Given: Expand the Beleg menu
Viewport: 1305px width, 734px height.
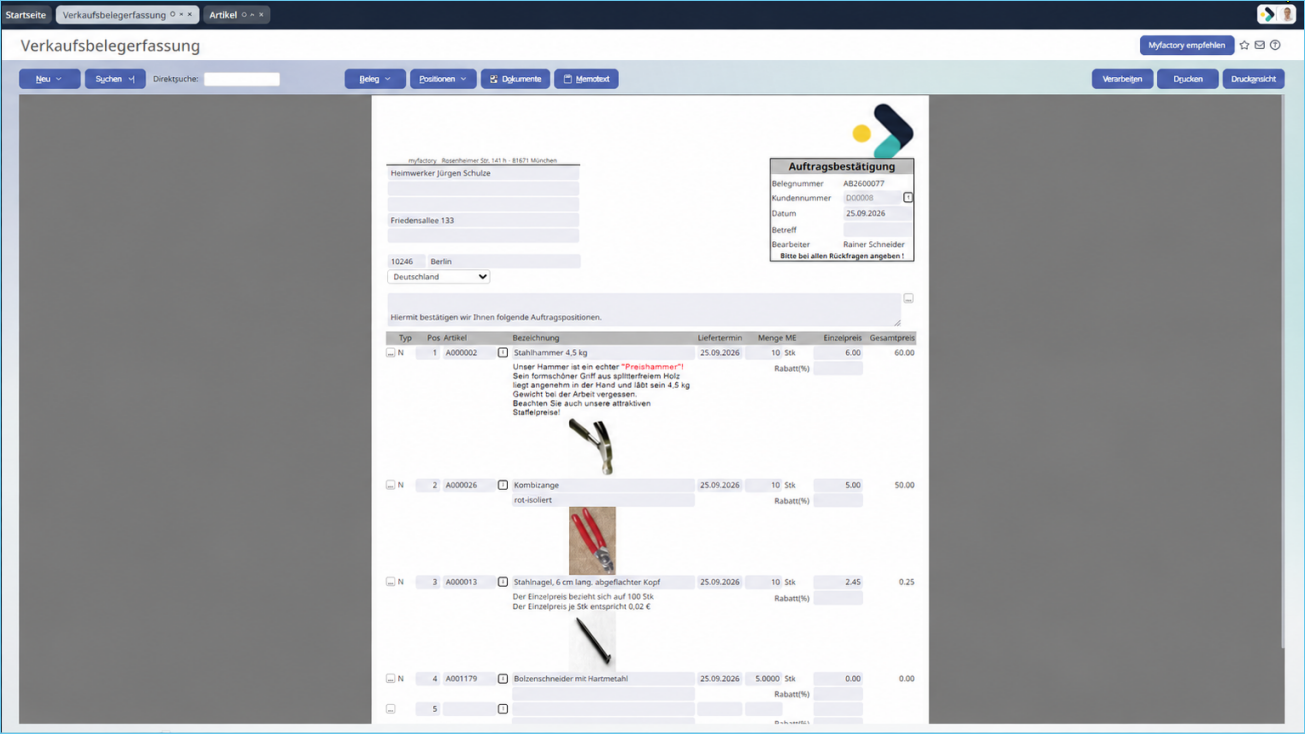Looking at the screenshot, I should (375, 79).
